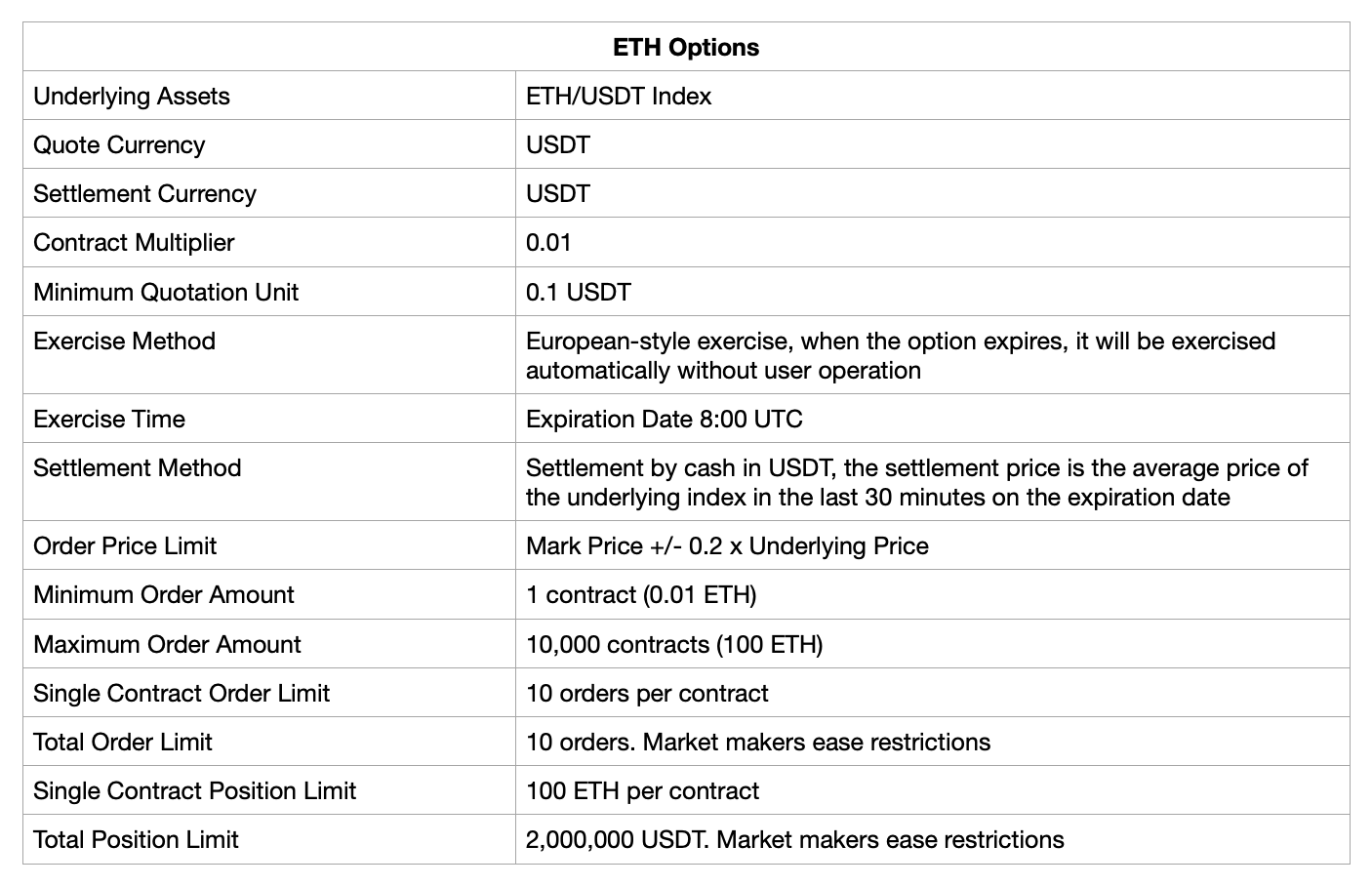Select the Exercise Method label
Screen dimensions: 1372x886
point(124,341)
